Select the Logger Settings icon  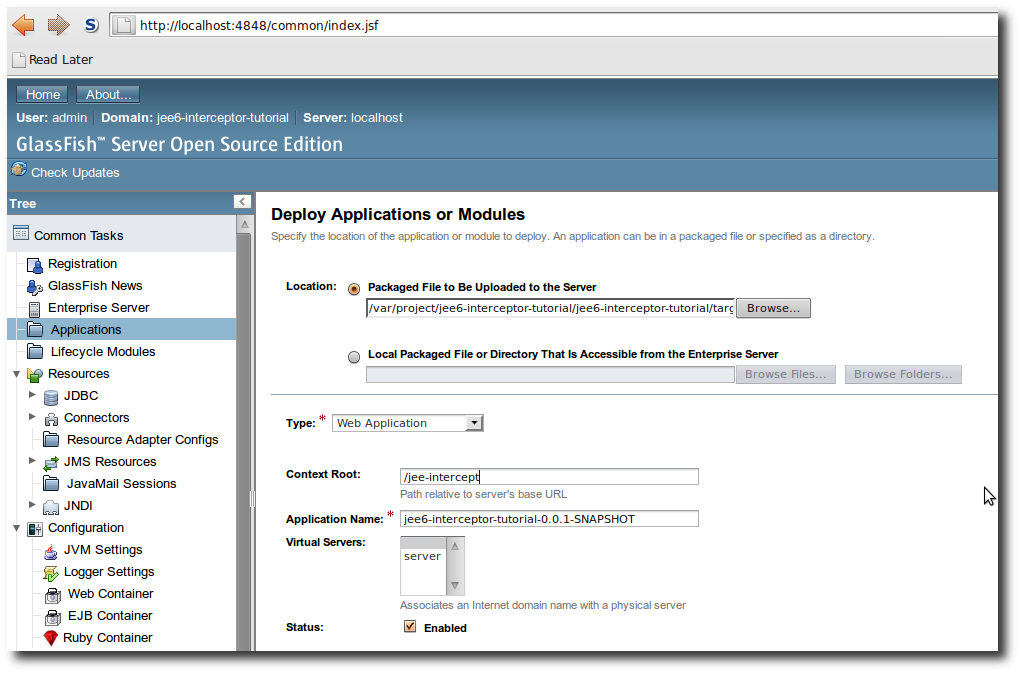(51, 571)
